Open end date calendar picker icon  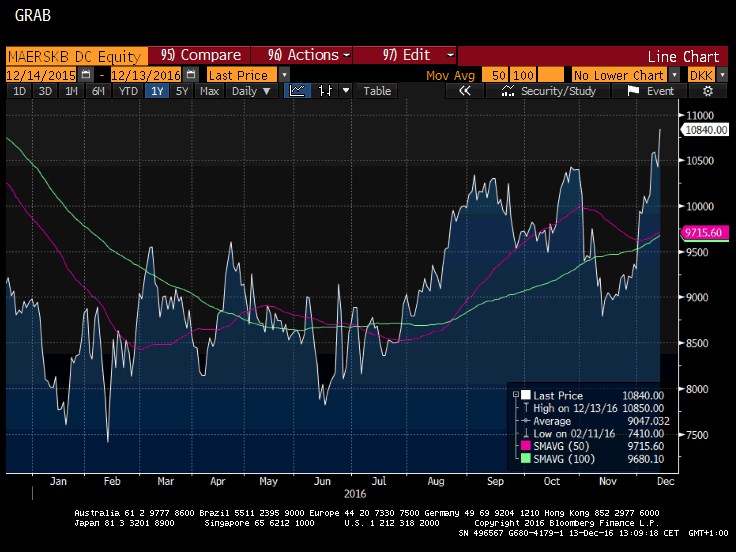(x=191, y=75)
